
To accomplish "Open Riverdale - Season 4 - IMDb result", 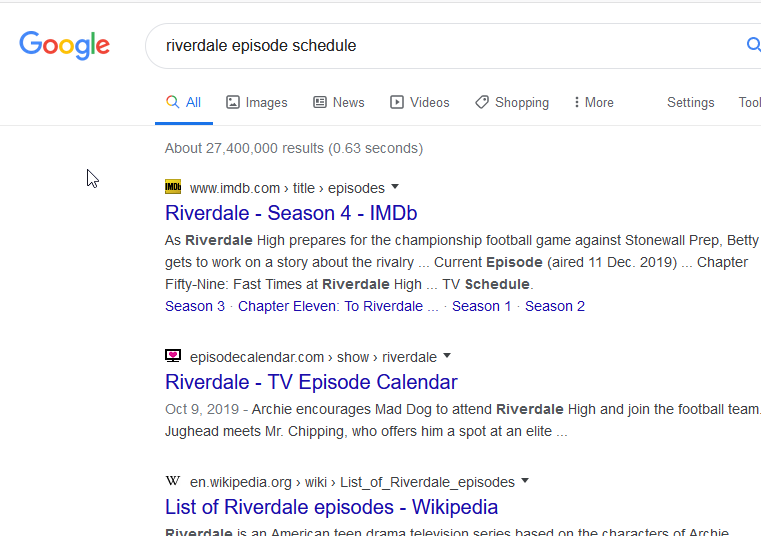I will 291,213.
